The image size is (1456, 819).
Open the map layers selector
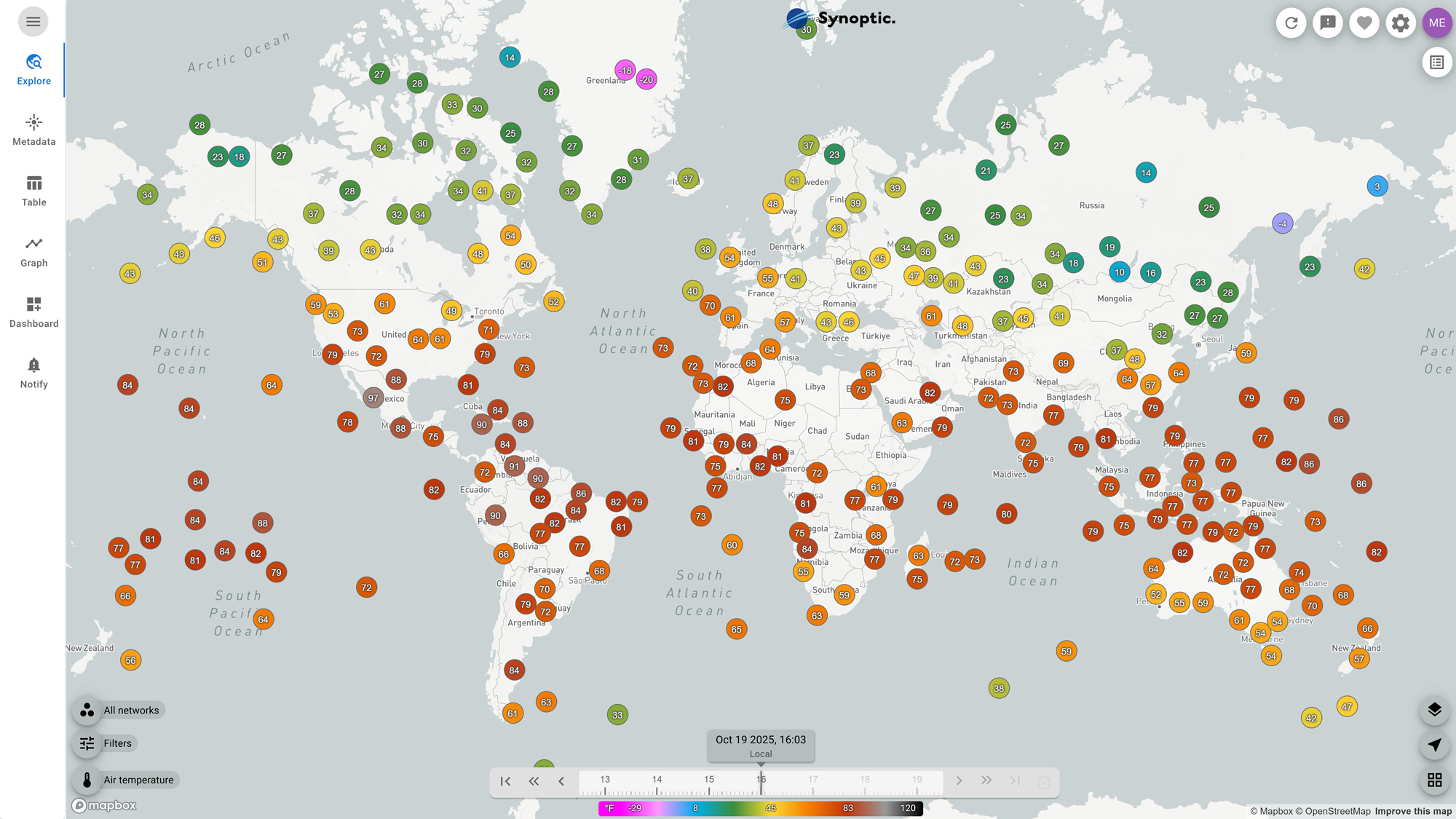[1433, 708]
